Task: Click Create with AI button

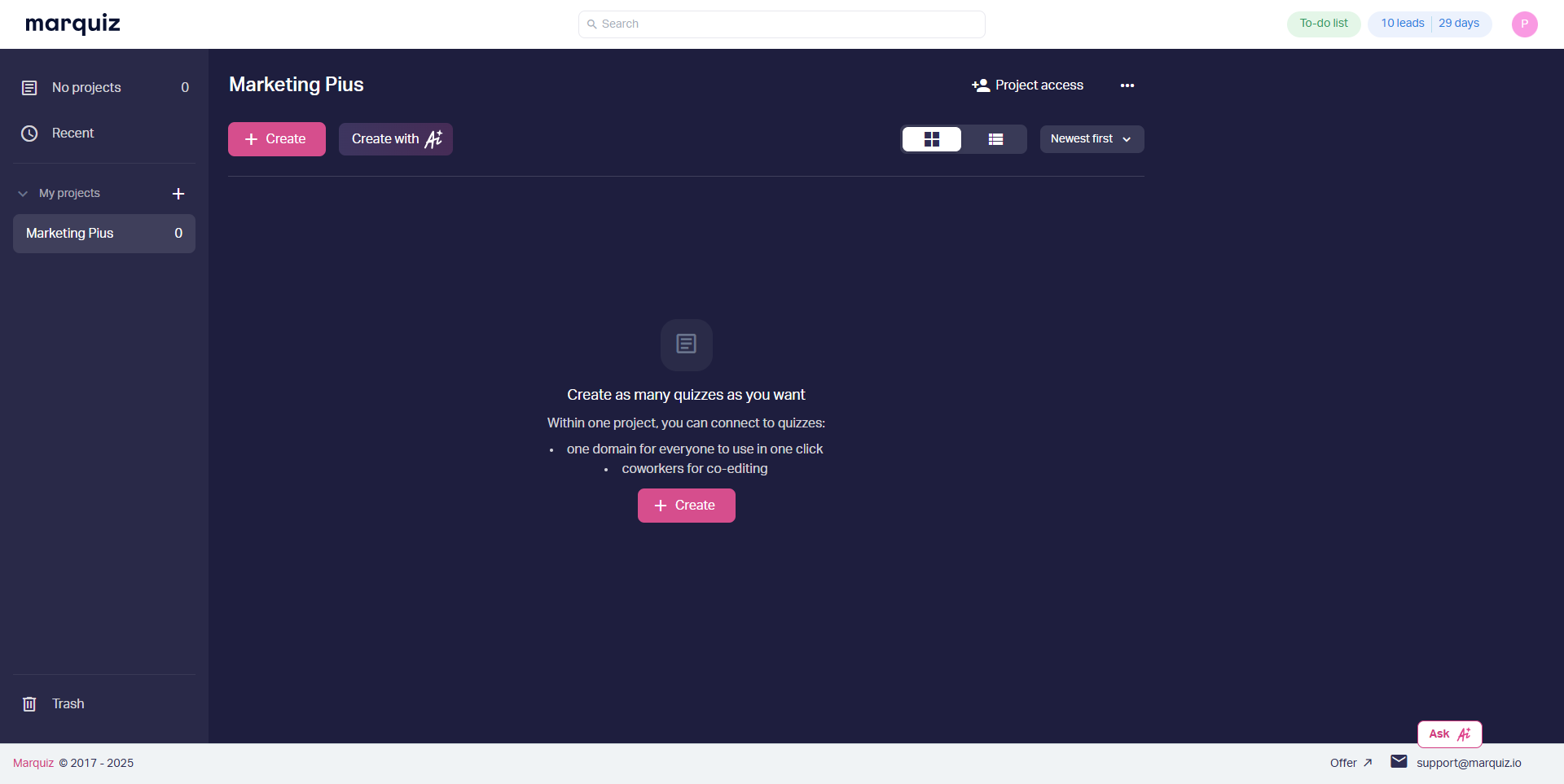Action: pyautogui.click(x=395, y=139)
